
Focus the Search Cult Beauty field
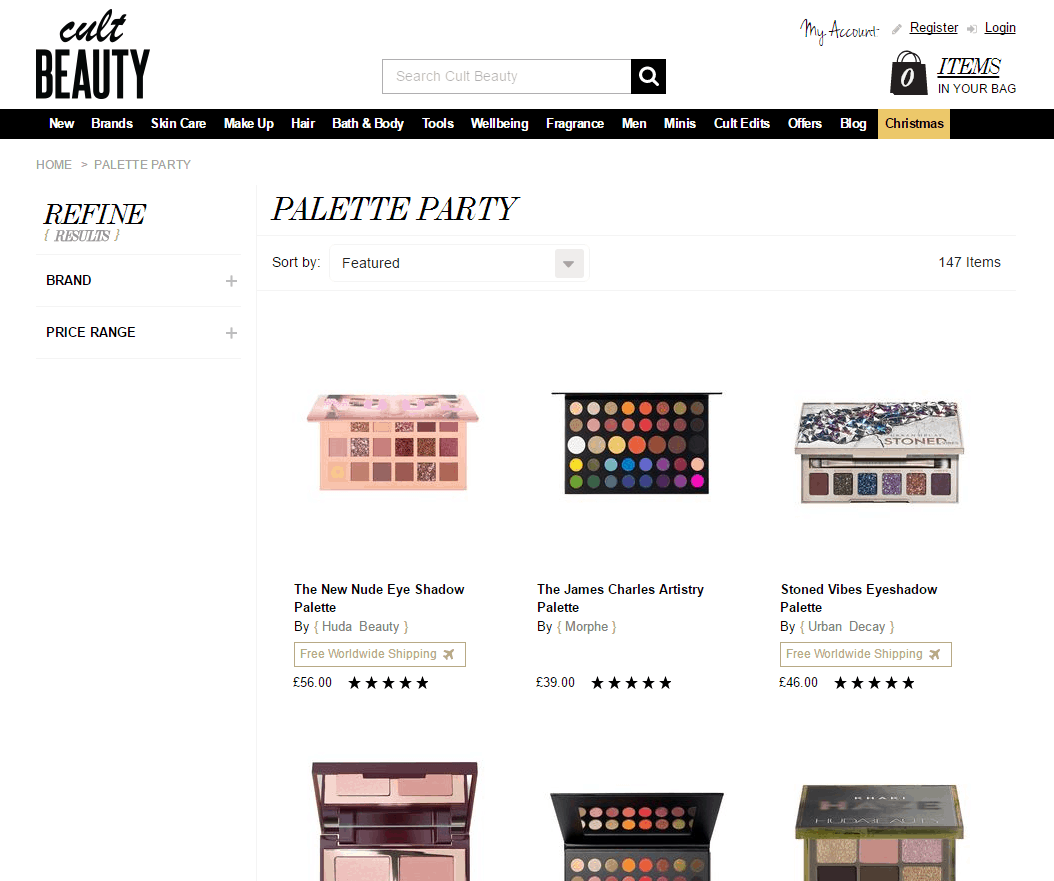[507, 77]
